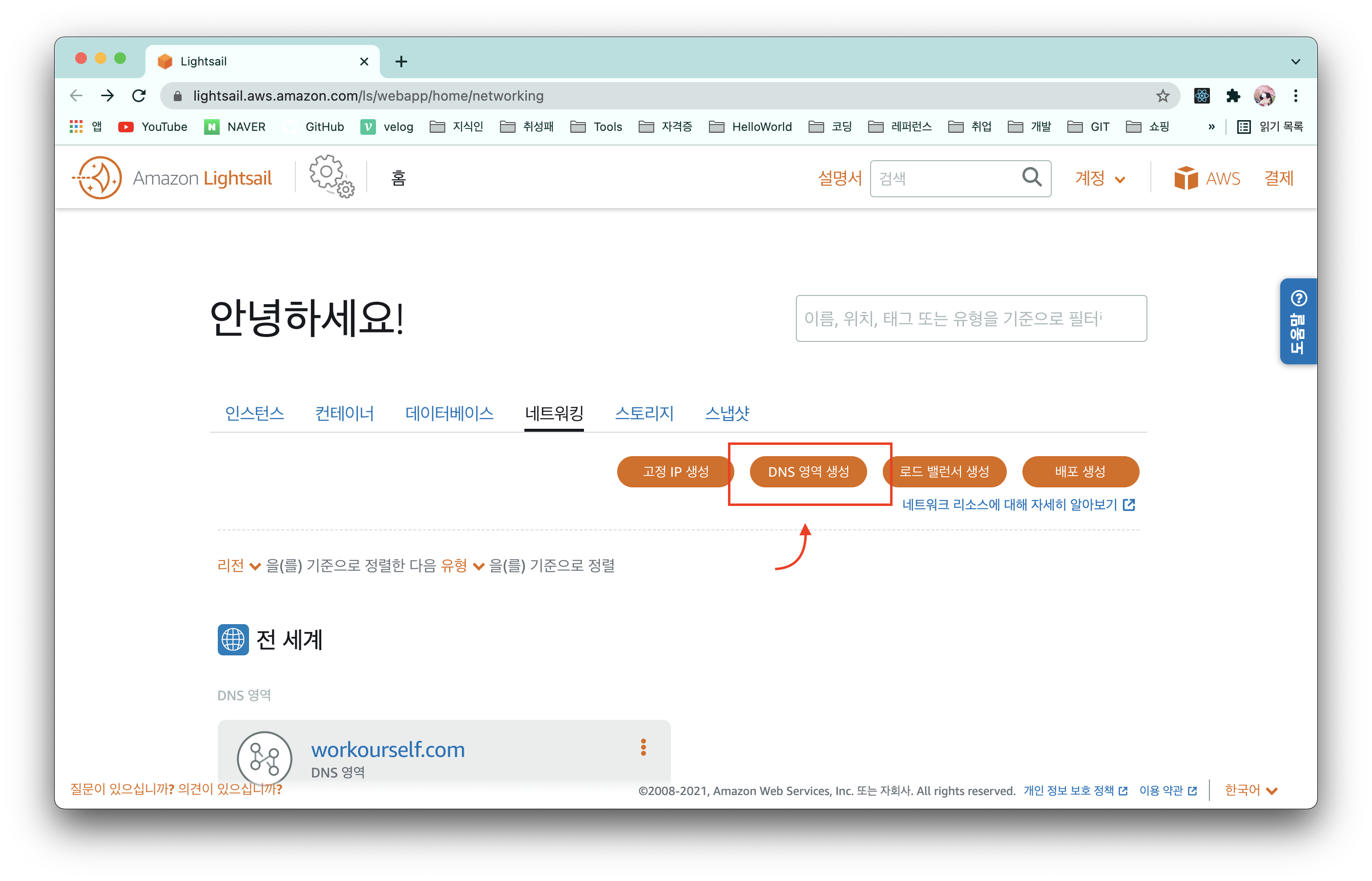Click the resource filter input field
Image resolution: width=1372 pixels, height=881 pixels.
click(971, 318)
